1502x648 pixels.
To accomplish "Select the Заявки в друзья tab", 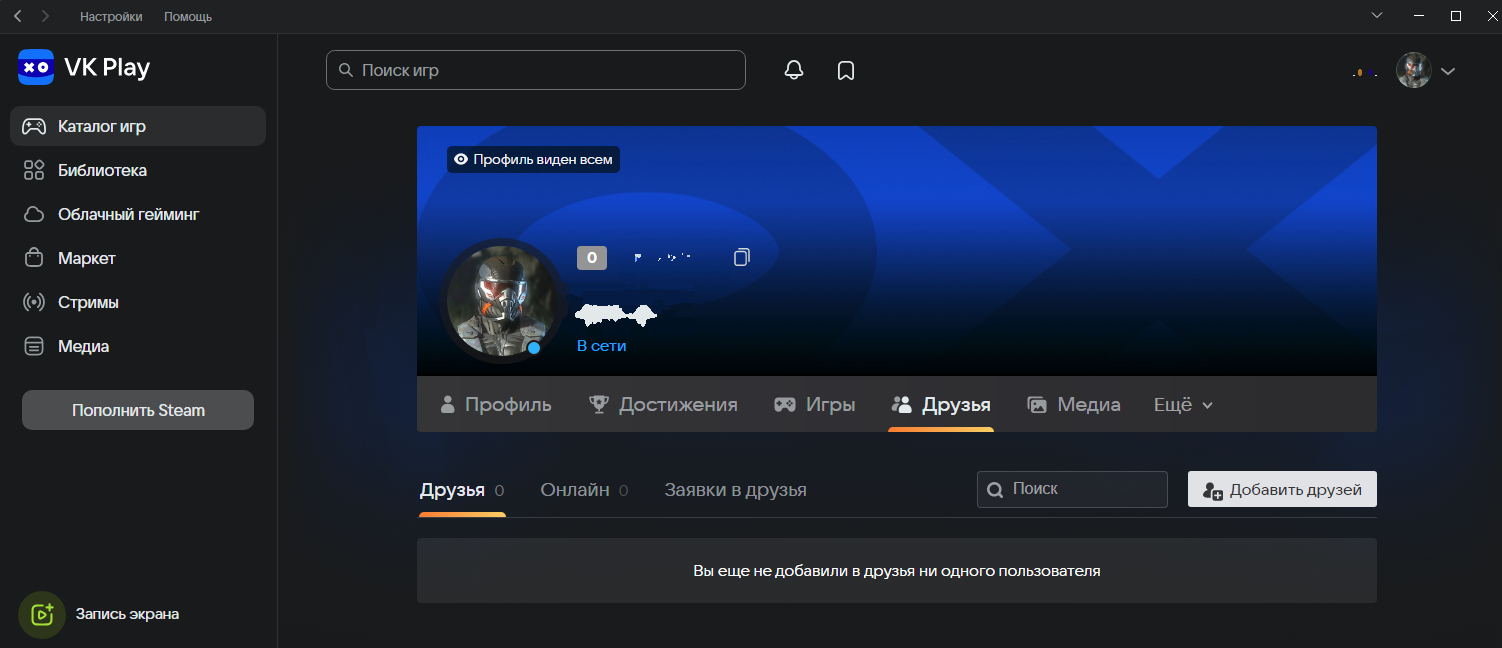I will 735,490.
